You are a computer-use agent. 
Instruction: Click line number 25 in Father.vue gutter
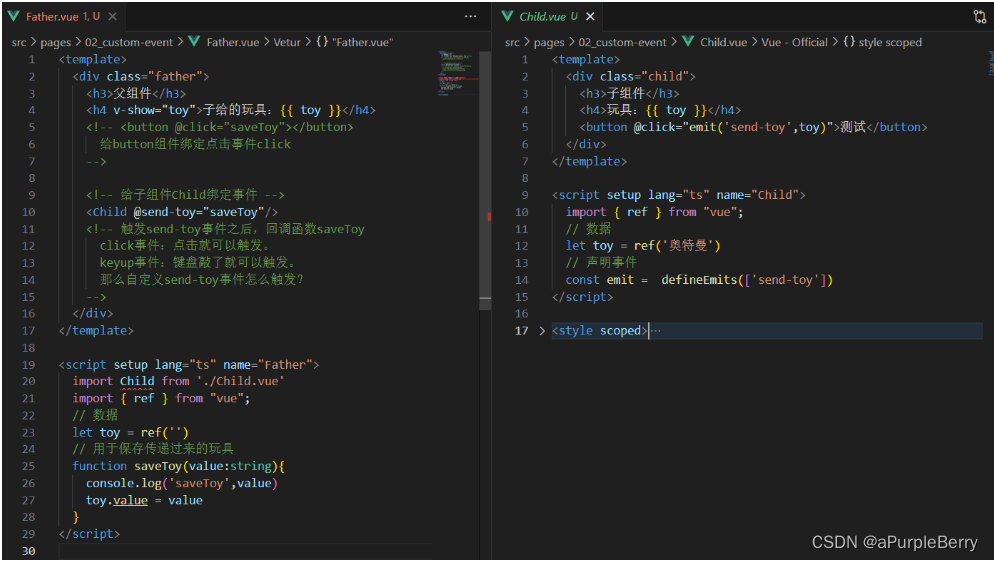tap(29, 466)
